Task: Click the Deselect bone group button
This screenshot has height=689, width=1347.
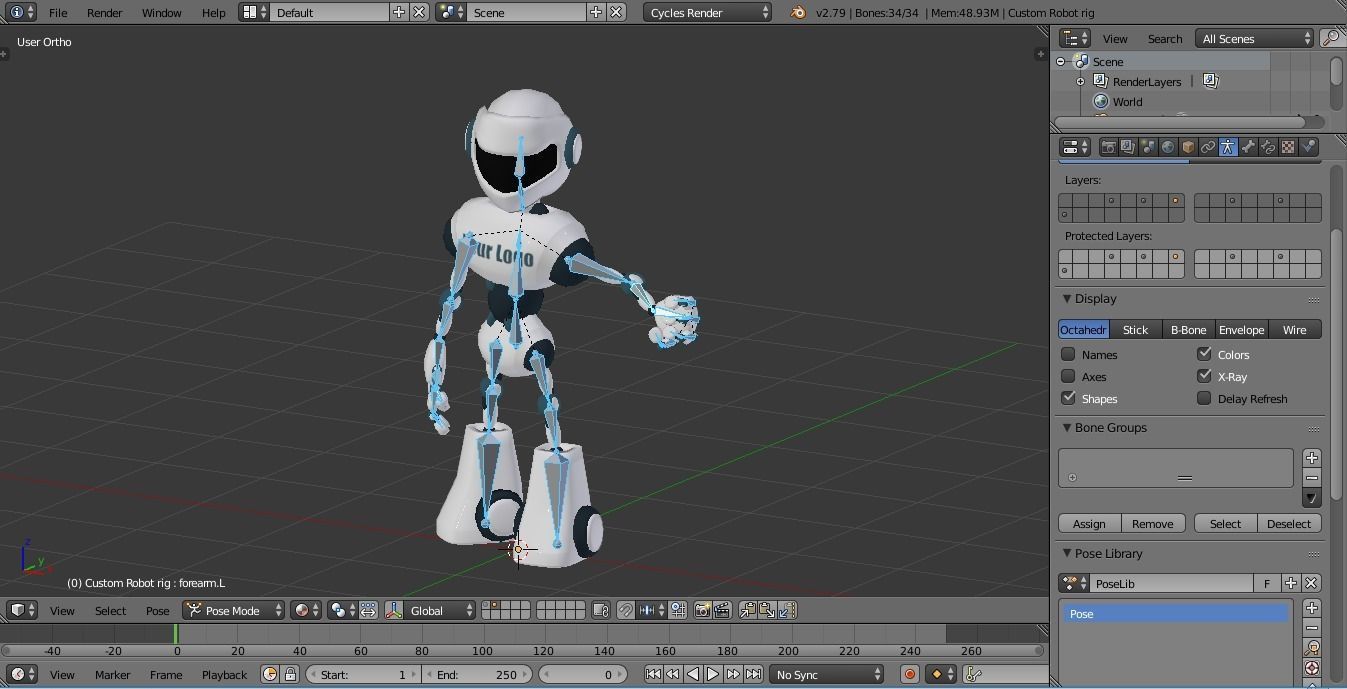Action: coord(1289,524)
